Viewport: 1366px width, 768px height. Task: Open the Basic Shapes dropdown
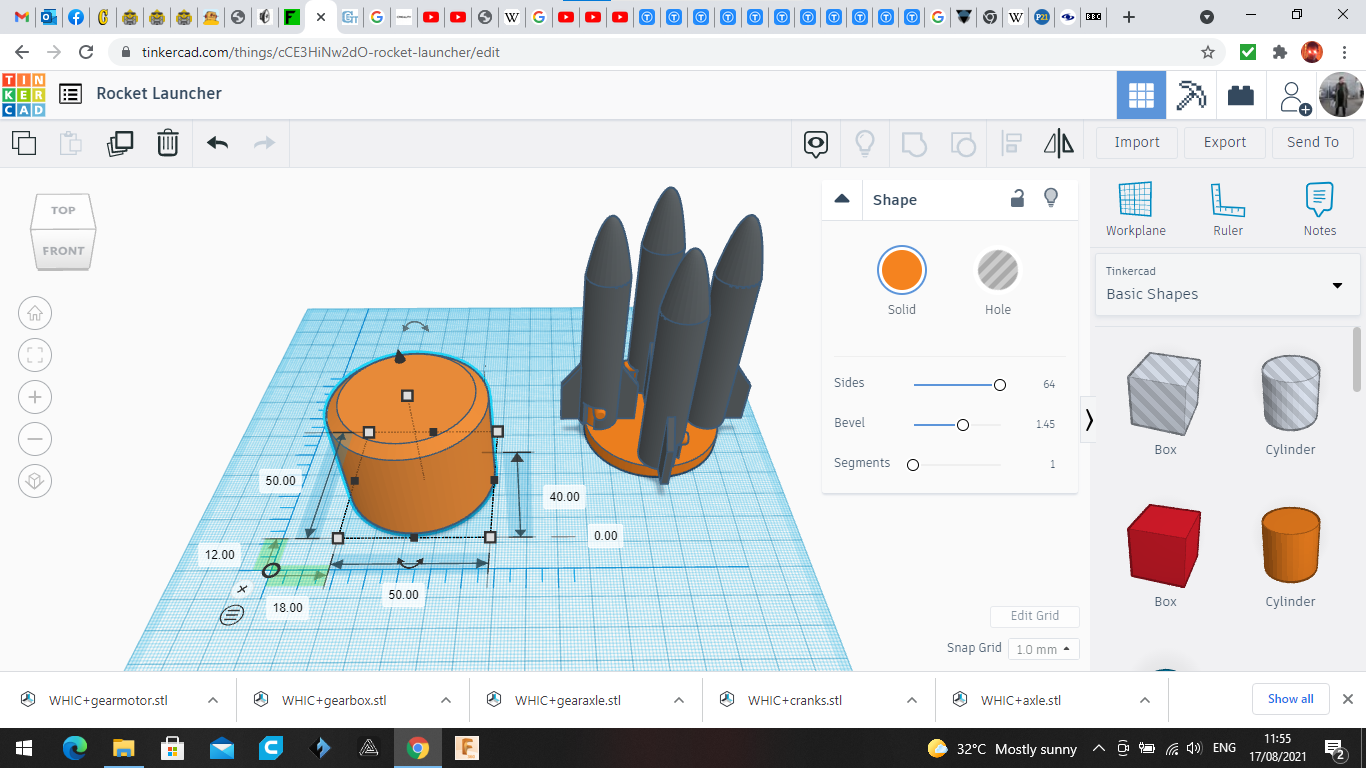coord(1227,284)
